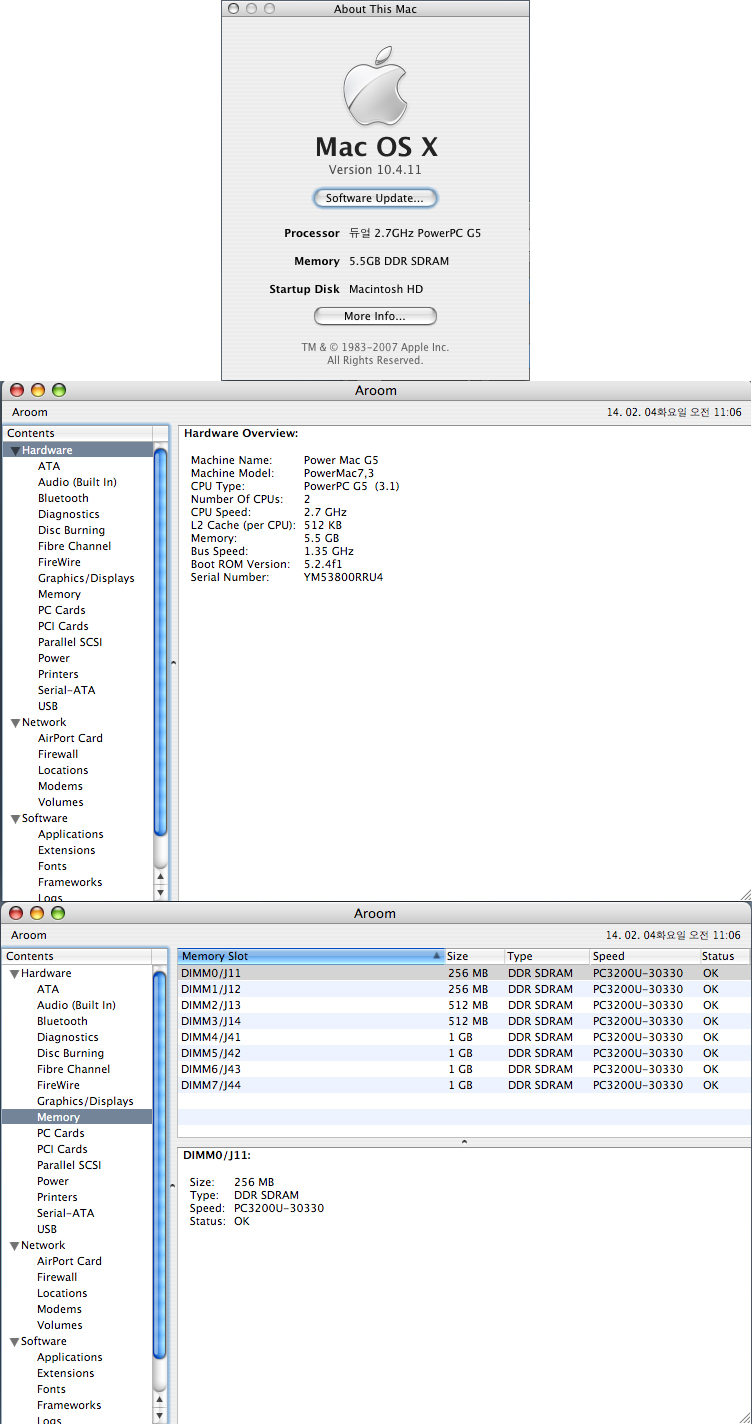Collapse Software section in the memory slots window
The height and width of the screenshot is (1424, 752).
[x=15, y=1342]
